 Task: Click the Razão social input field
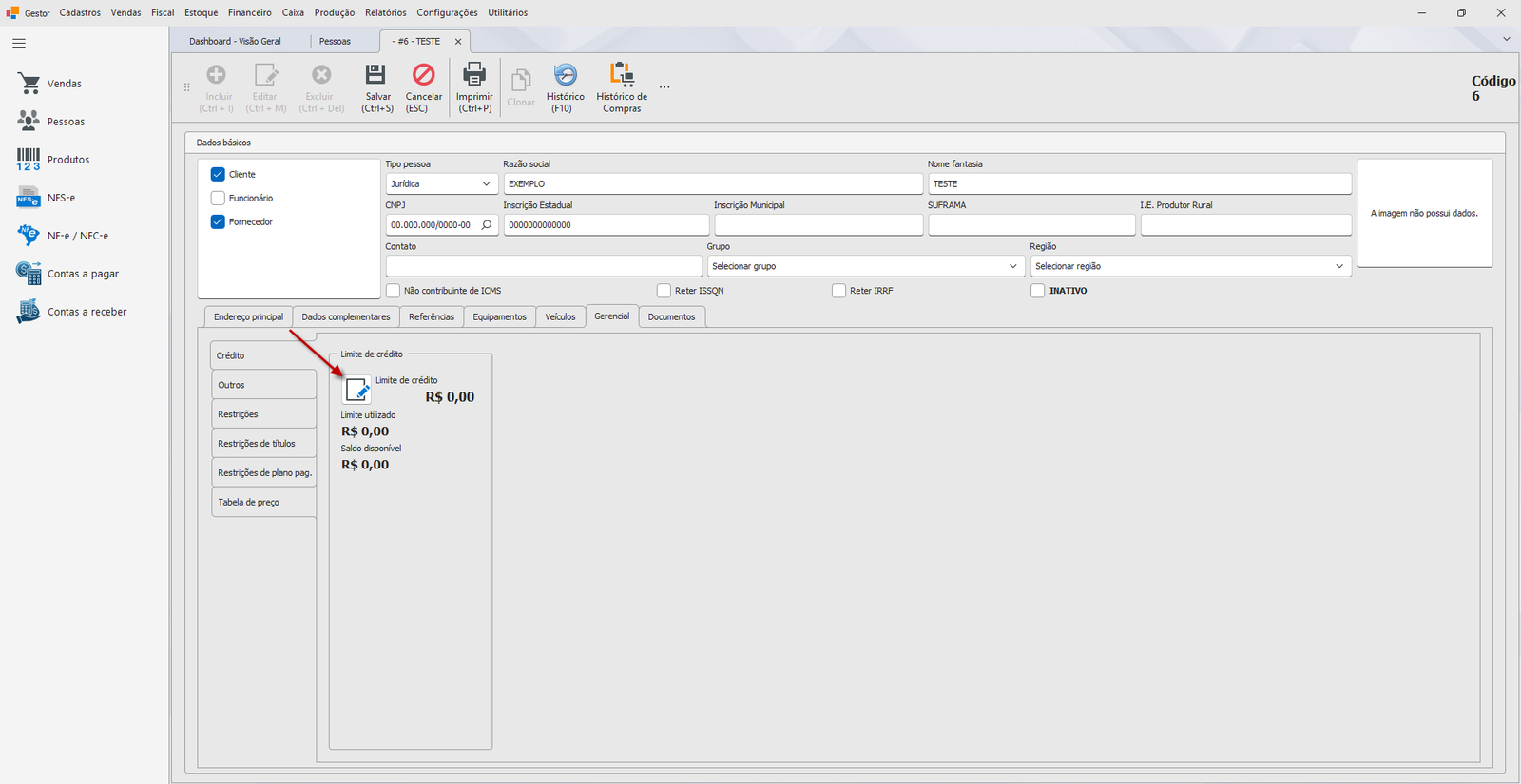point(713,183)
